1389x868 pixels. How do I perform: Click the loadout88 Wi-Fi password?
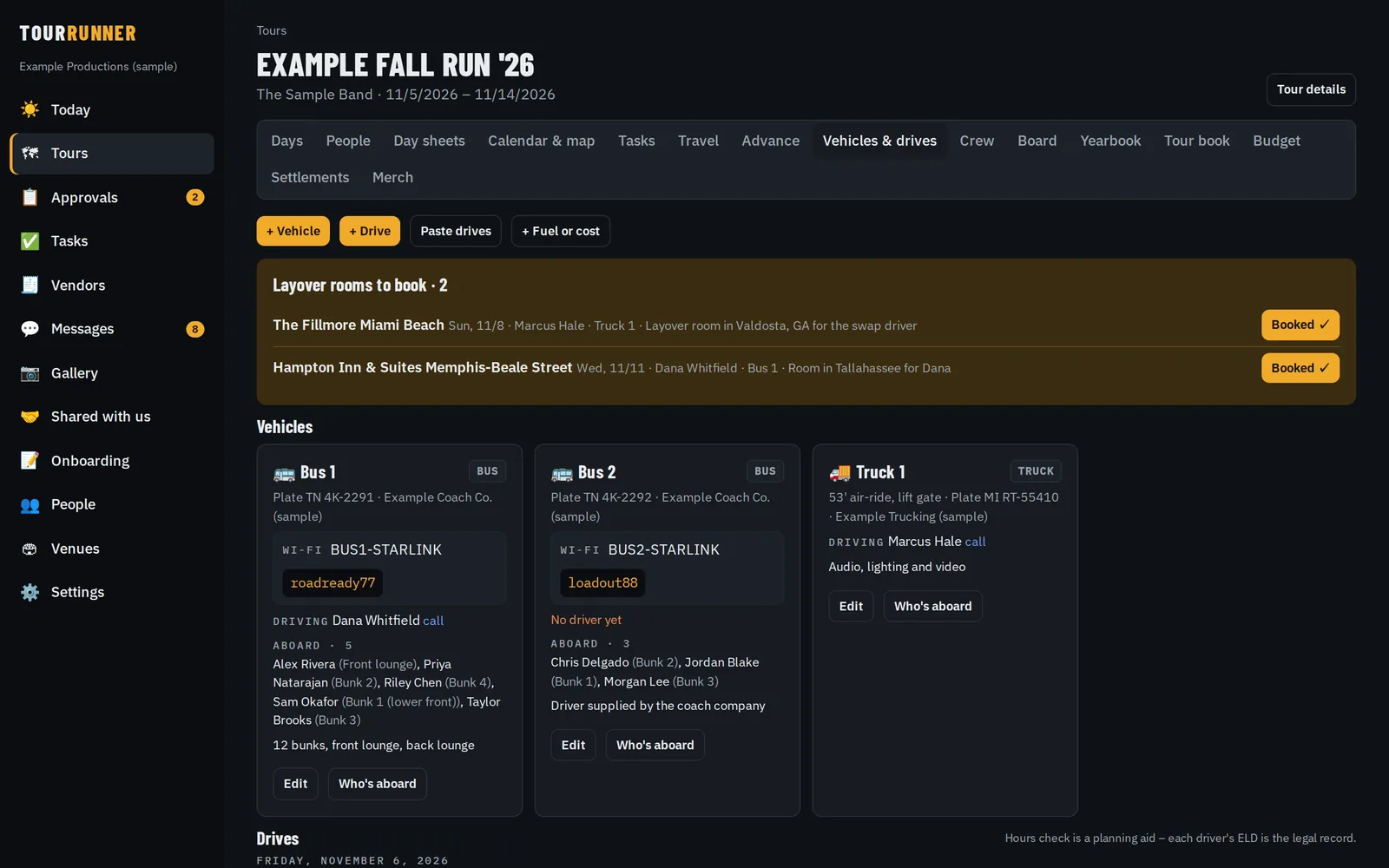coord(602,582)
